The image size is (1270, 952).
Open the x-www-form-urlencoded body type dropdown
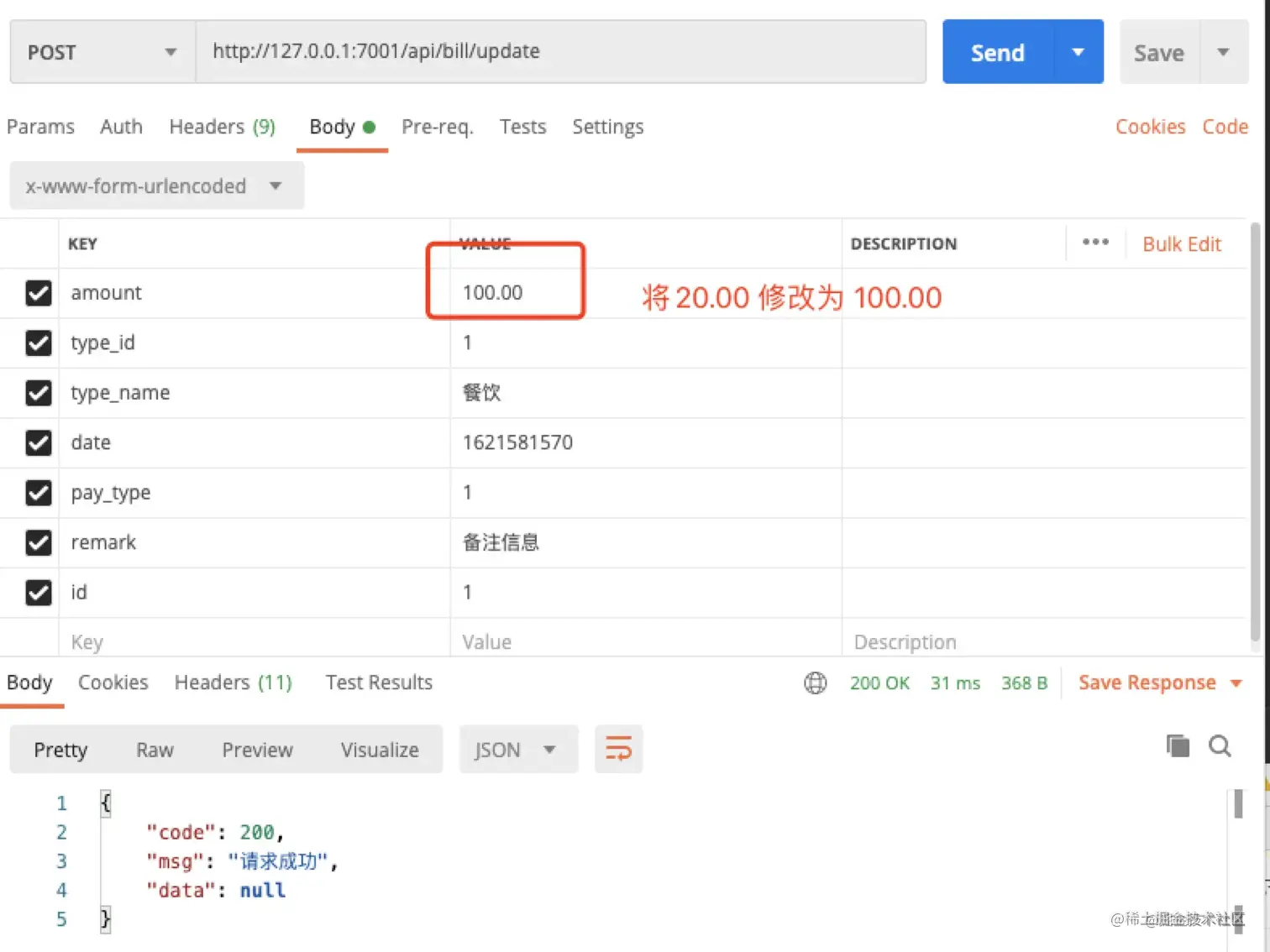156,186
